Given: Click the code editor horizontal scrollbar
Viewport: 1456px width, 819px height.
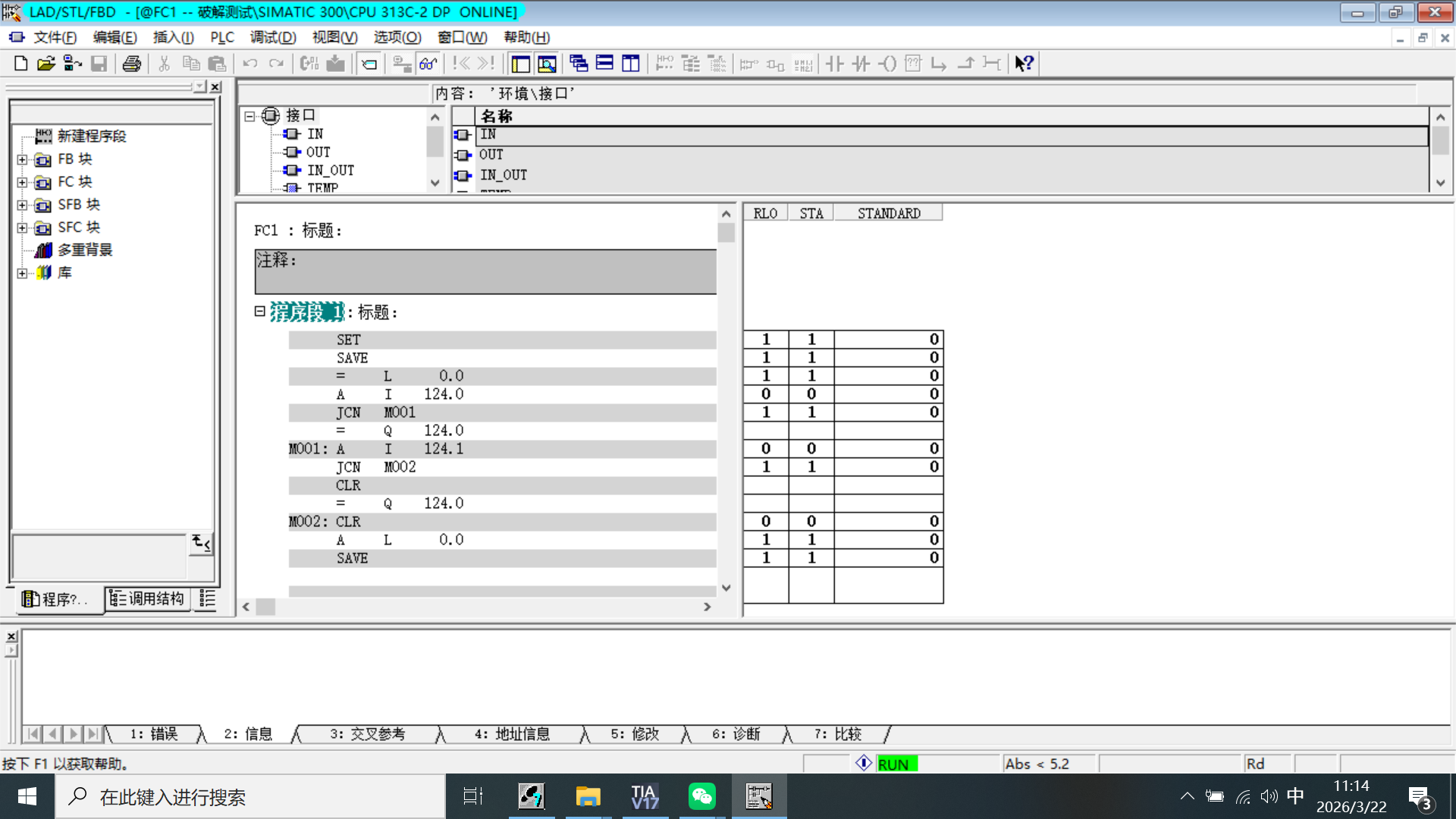Looking at the screenshot, I should tap(478, 607).
